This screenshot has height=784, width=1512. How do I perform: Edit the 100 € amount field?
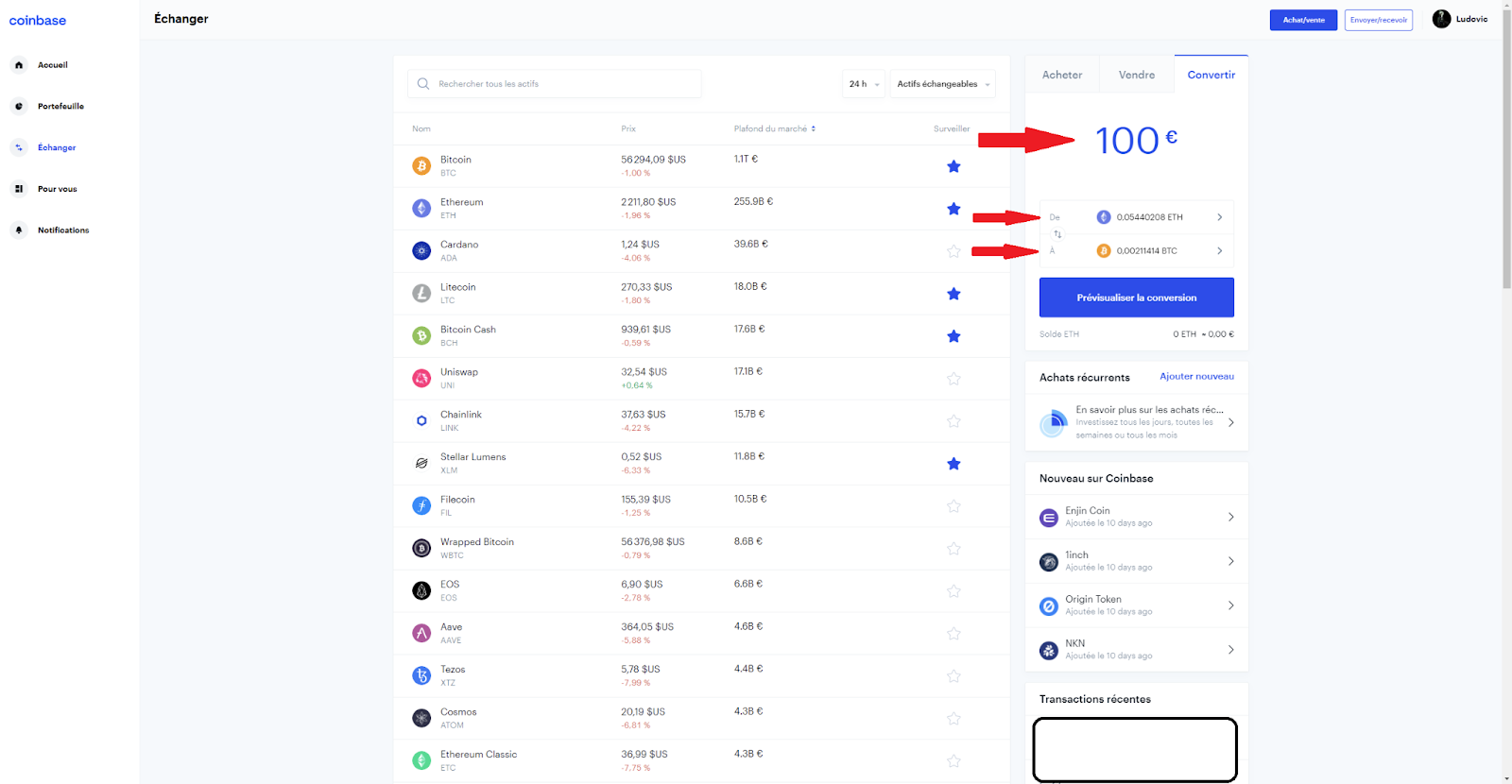[1136, 141]
